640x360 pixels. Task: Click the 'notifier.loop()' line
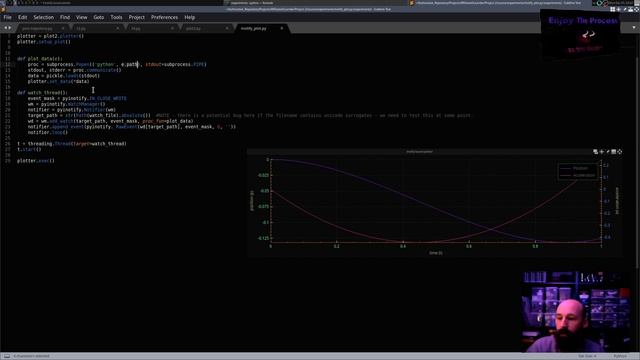(x=48, y=132)
